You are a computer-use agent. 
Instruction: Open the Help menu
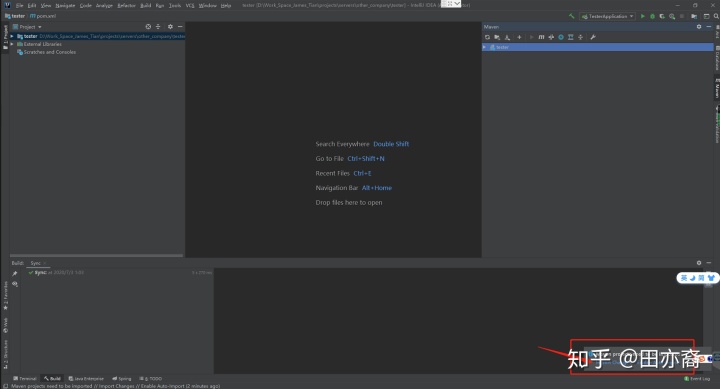[226, 6]
